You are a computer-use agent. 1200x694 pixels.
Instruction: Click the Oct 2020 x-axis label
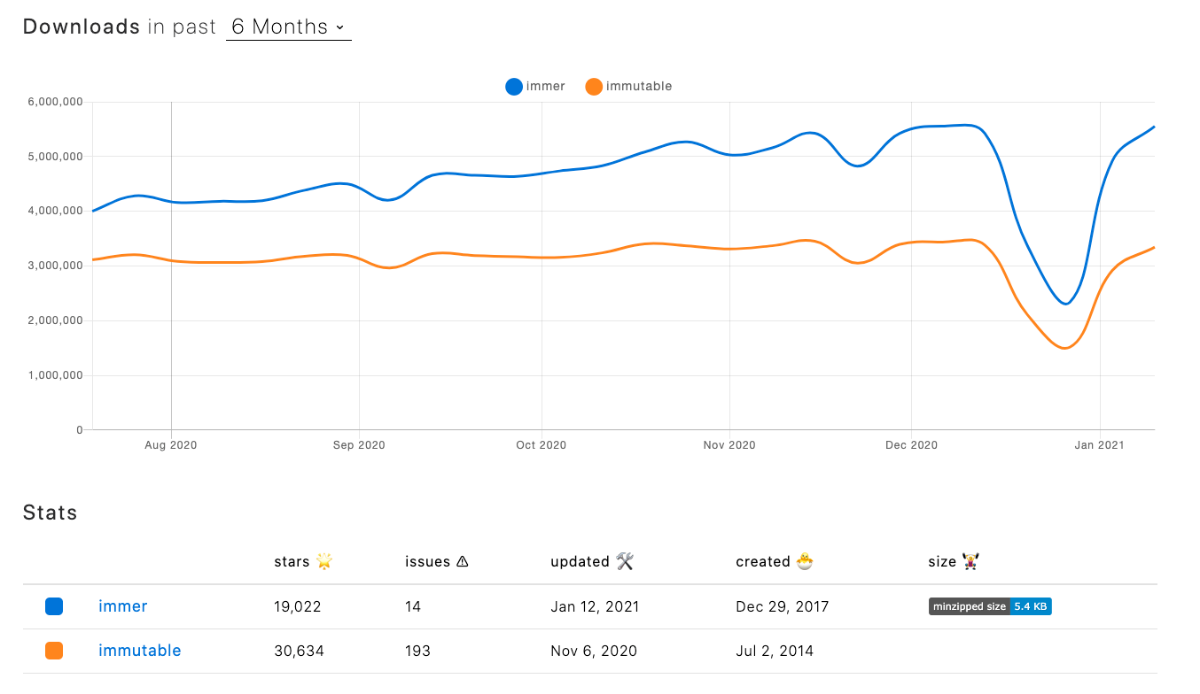(541, 445)
